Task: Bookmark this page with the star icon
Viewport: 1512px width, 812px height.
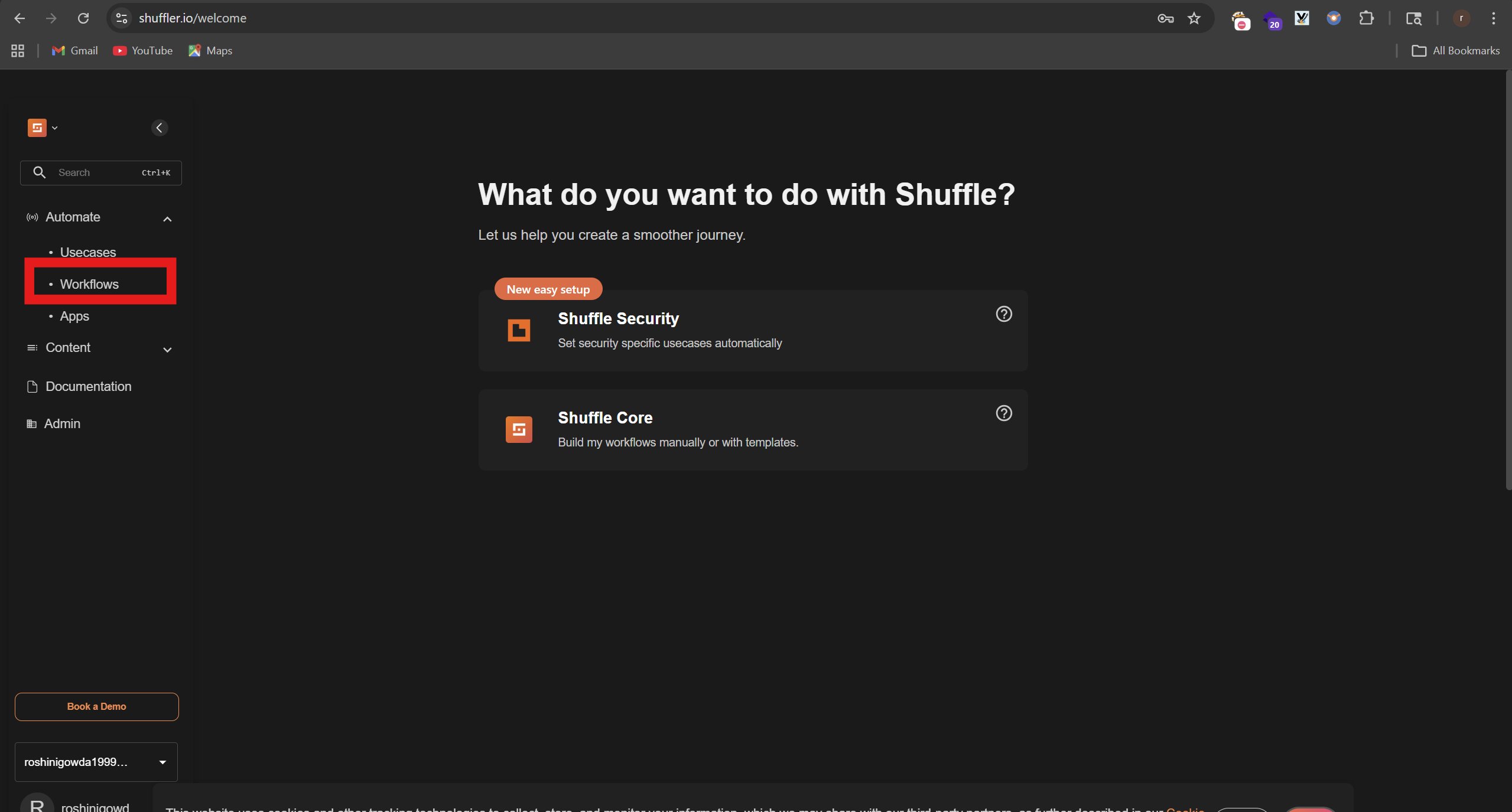Action: [1194, 18]
